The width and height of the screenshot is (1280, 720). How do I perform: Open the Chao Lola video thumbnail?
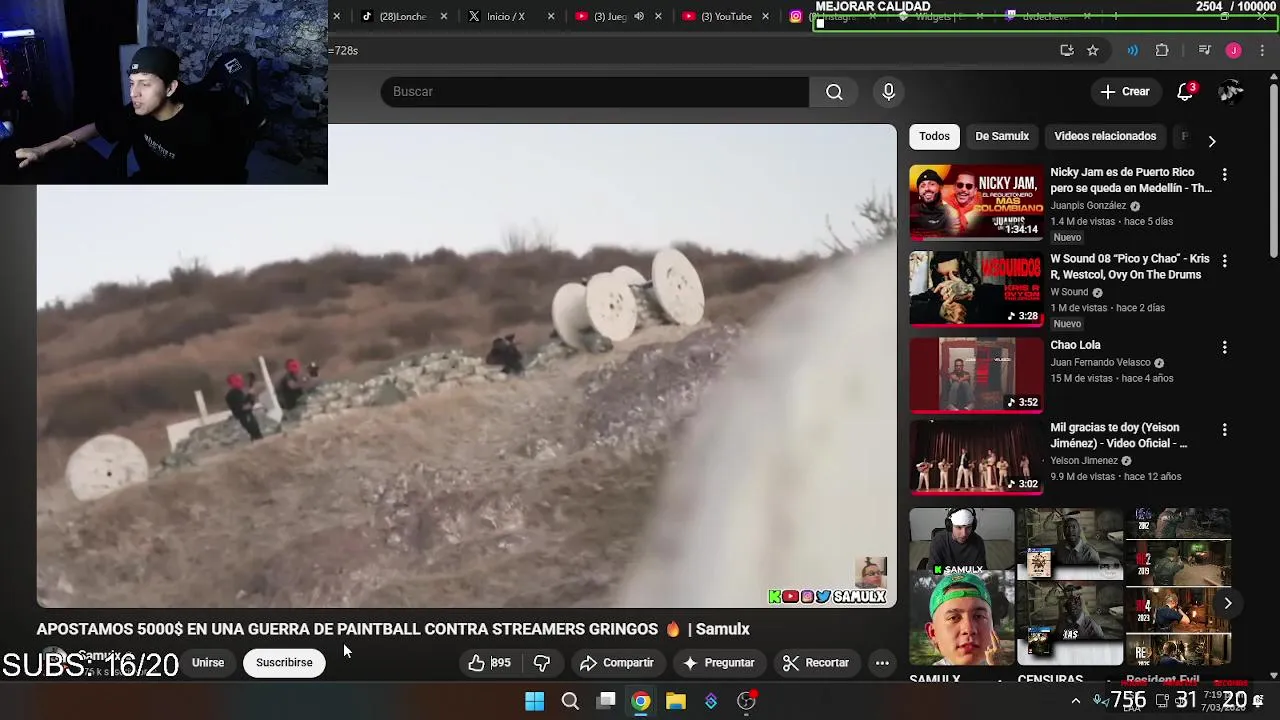pos(976,375)
